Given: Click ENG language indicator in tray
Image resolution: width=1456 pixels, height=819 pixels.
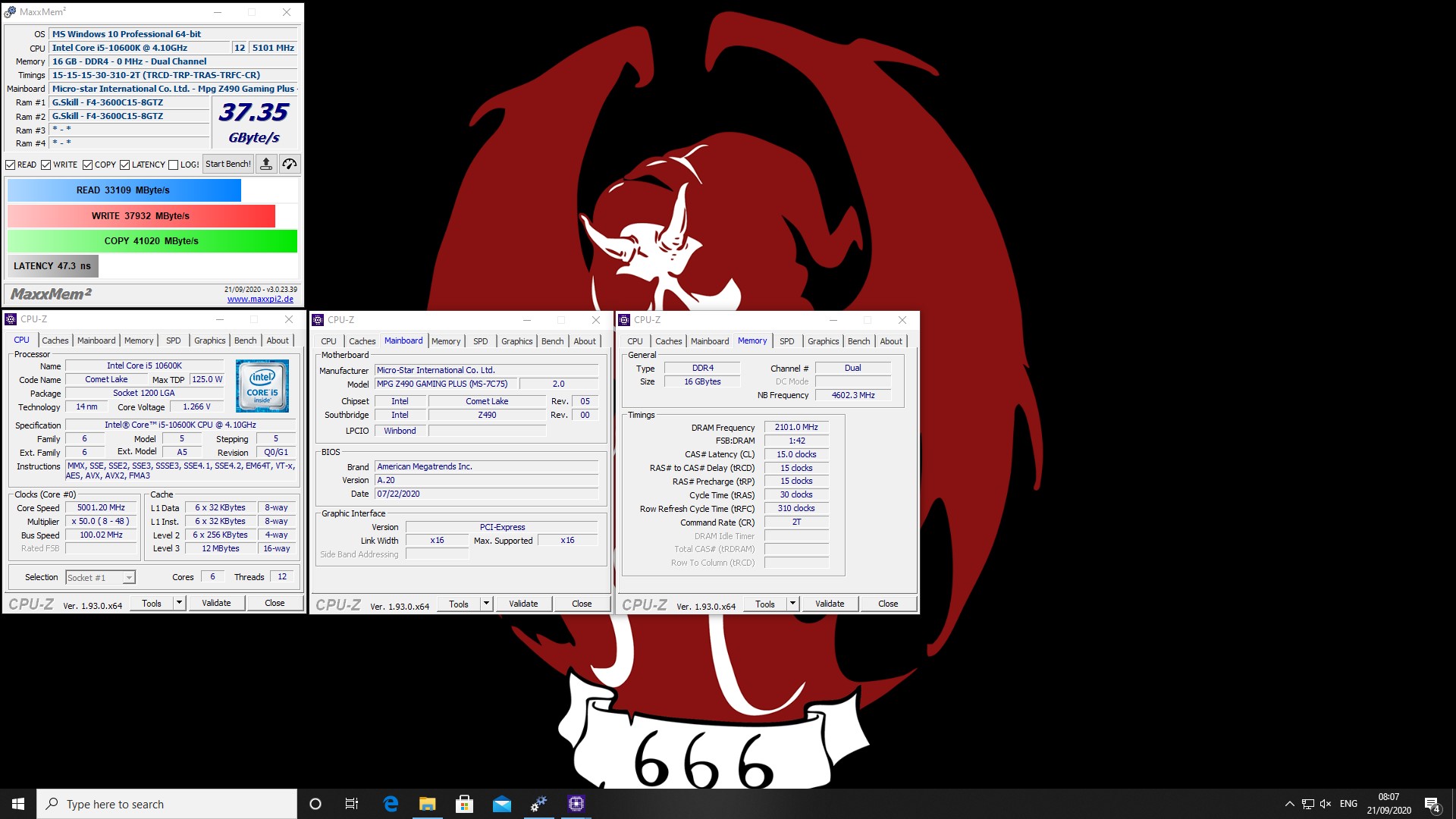Looking at the screenshot, I should coord(1348,804).
